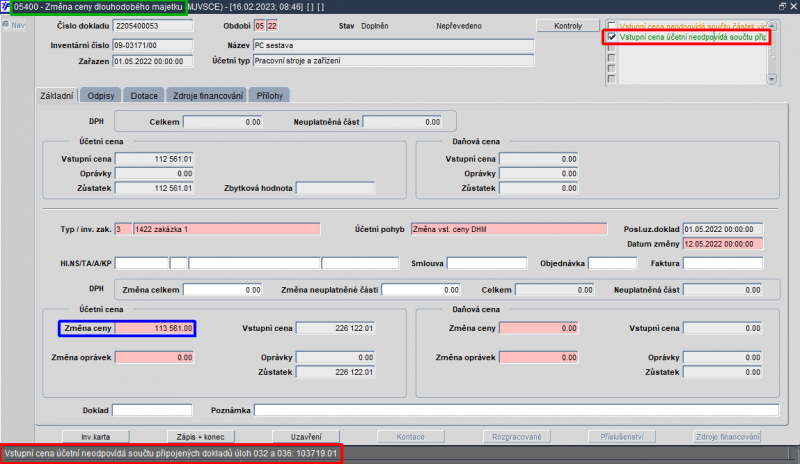Screen dimensions: 800x464
Task: Open the Kontroly checks button
Action: (x=568, y=26)
